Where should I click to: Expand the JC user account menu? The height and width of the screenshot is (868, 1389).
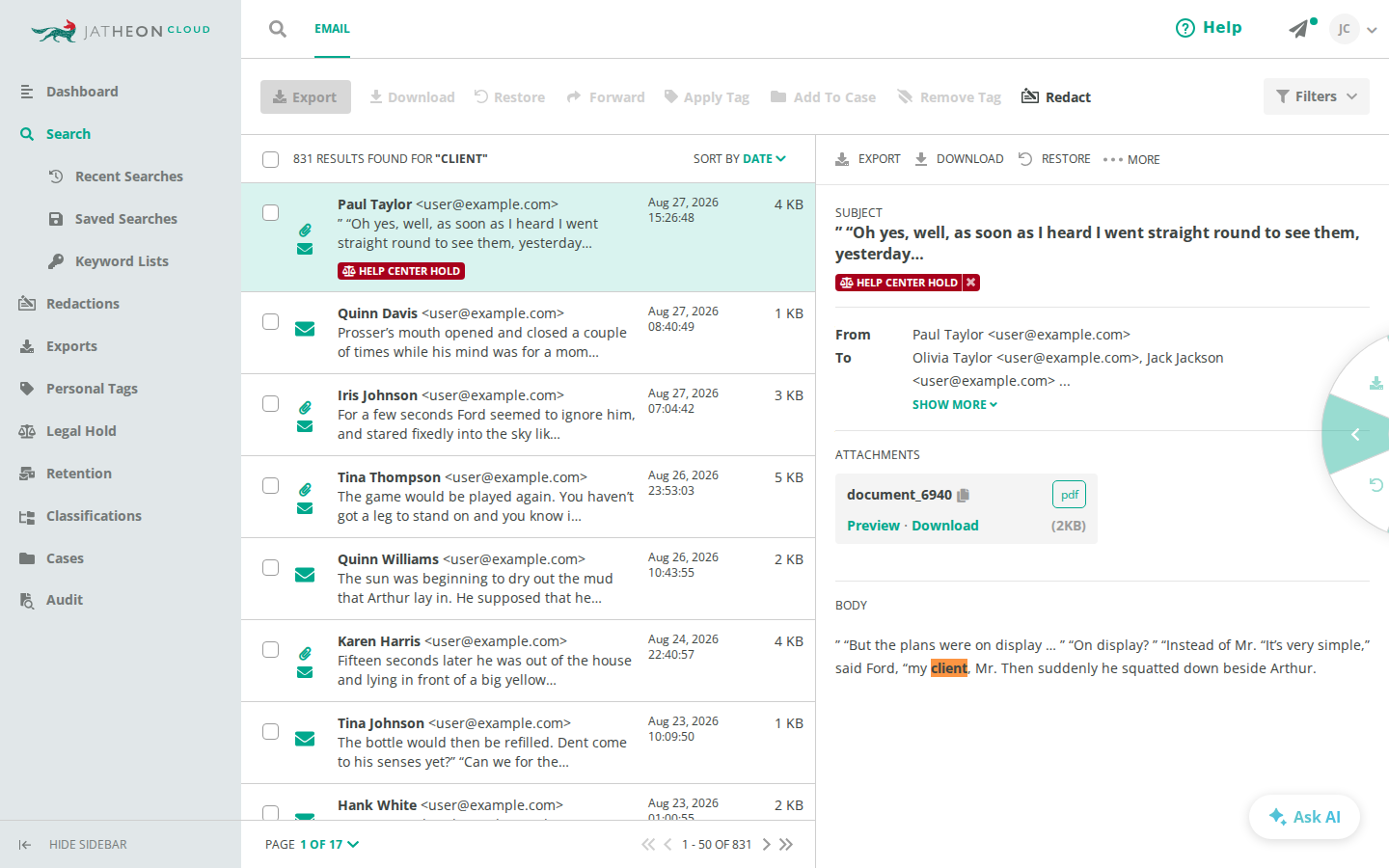[1352, 29]
